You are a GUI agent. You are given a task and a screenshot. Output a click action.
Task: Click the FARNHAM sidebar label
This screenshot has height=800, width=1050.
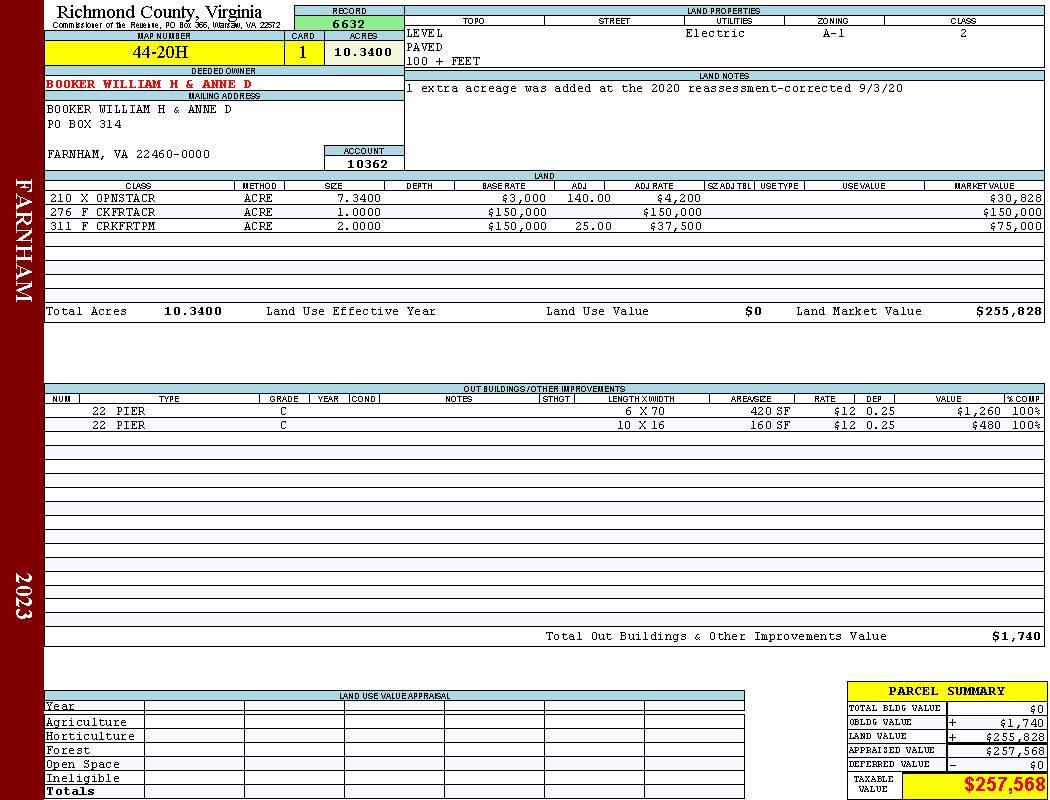pyautogui.click(x=23, y=240)
